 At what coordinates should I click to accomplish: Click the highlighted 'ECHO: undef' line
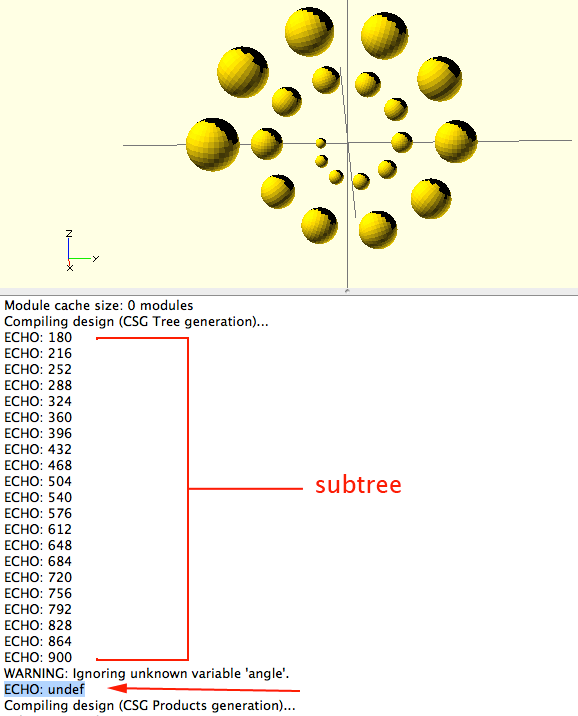44,690
